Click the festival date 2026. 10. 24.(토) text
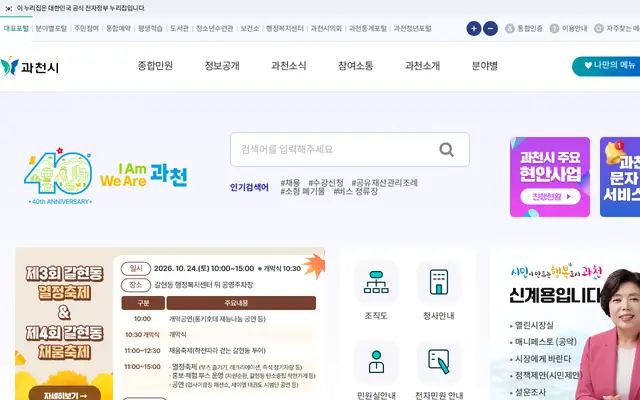 point(182,269)
